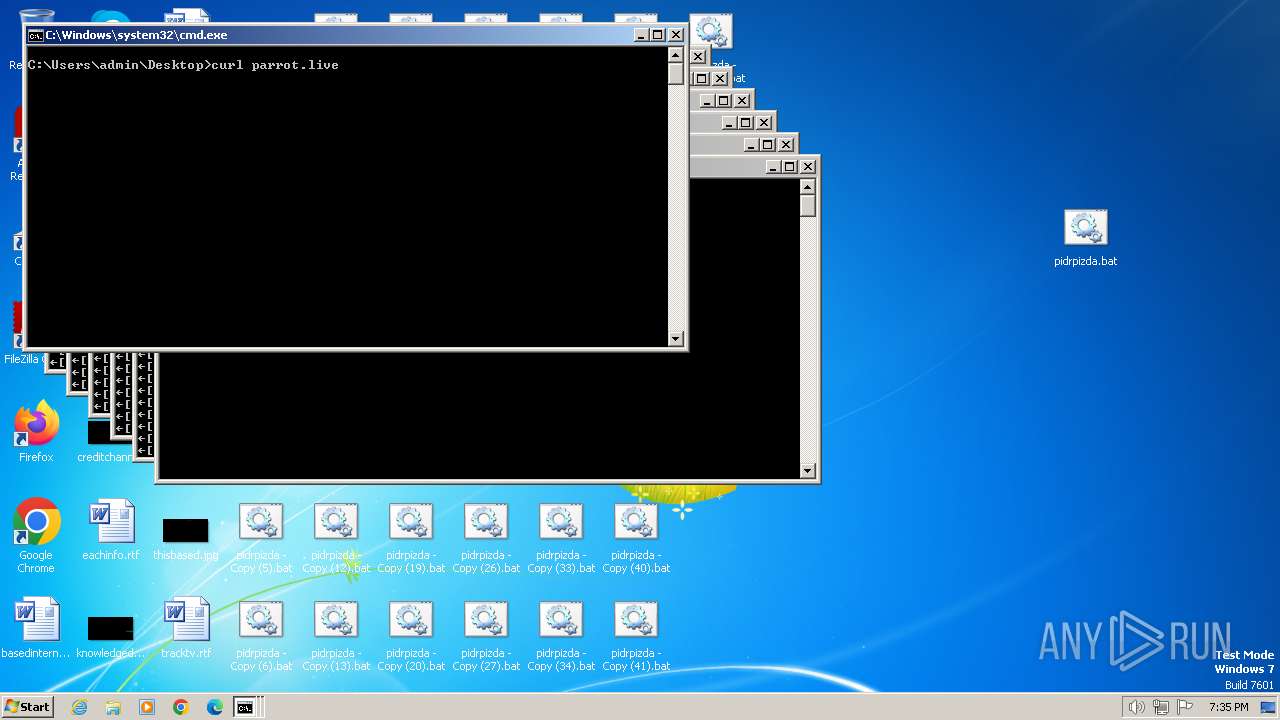
Task: Open pidrpizda - Copy (33).bat
Action: coord(561,538)
